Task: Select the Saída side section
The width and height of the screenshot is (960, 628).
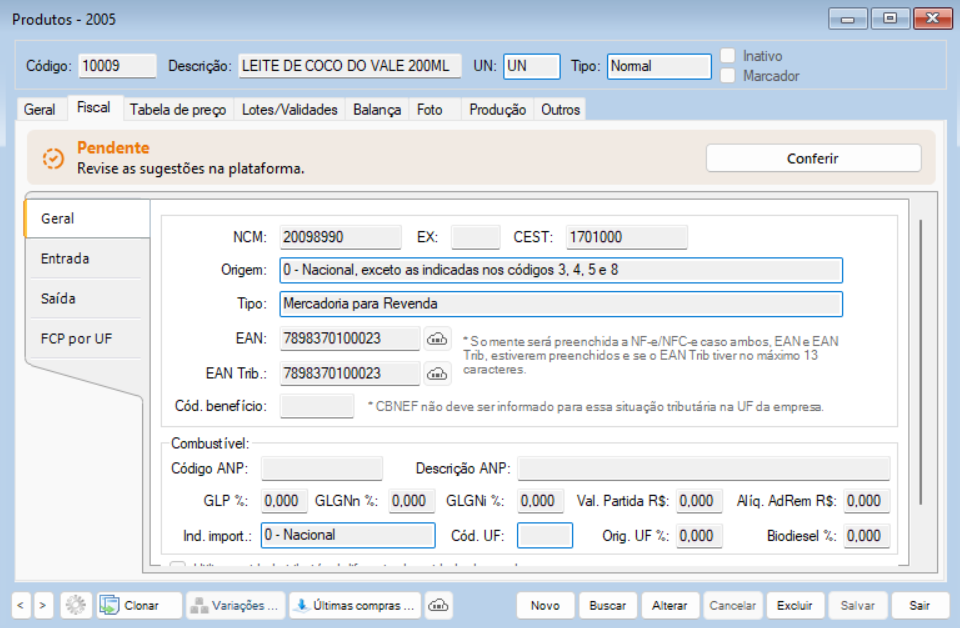Action: pos(86,299)
